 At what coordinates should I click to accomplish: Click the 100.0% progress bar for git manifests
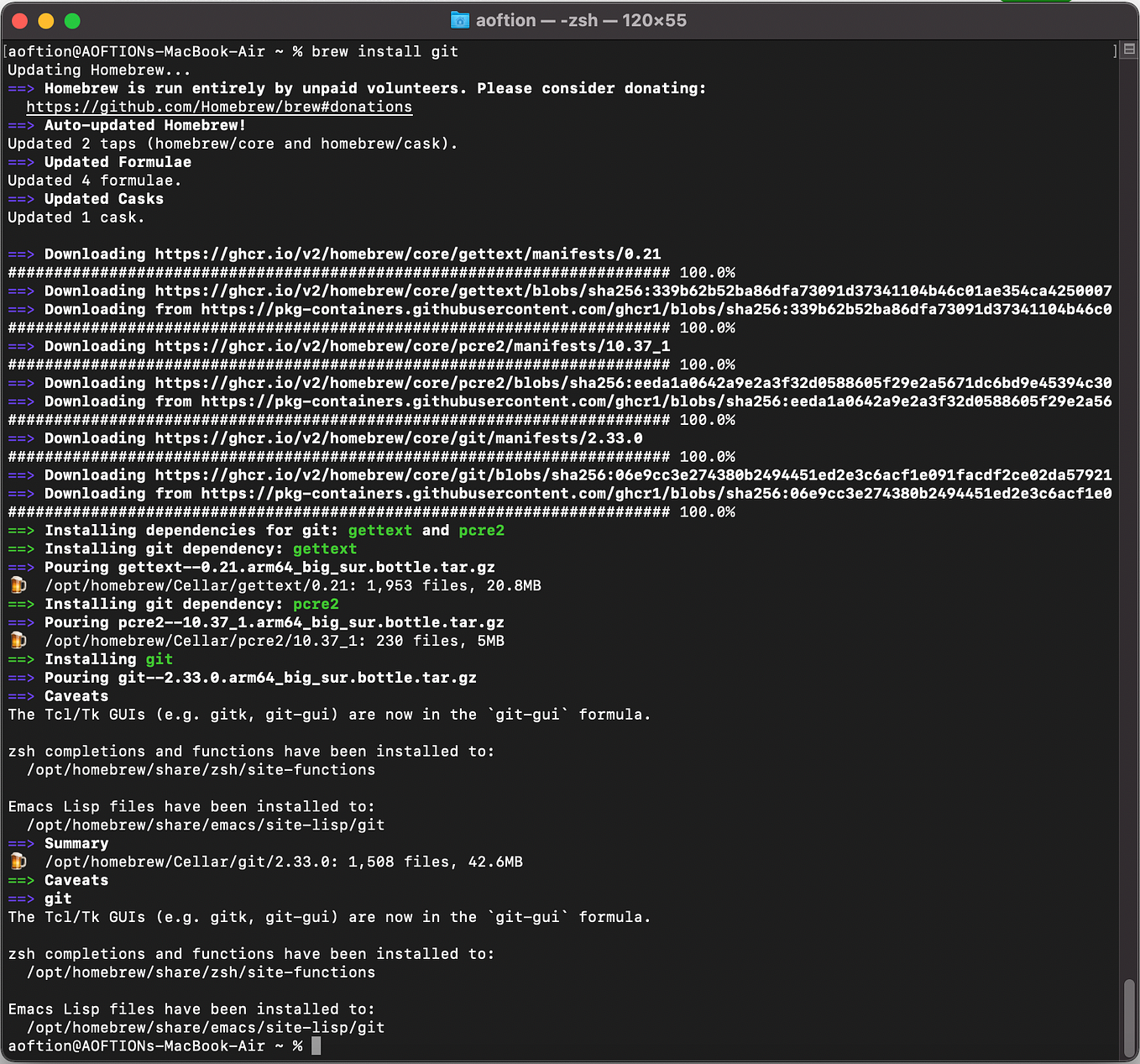point(369,456)
